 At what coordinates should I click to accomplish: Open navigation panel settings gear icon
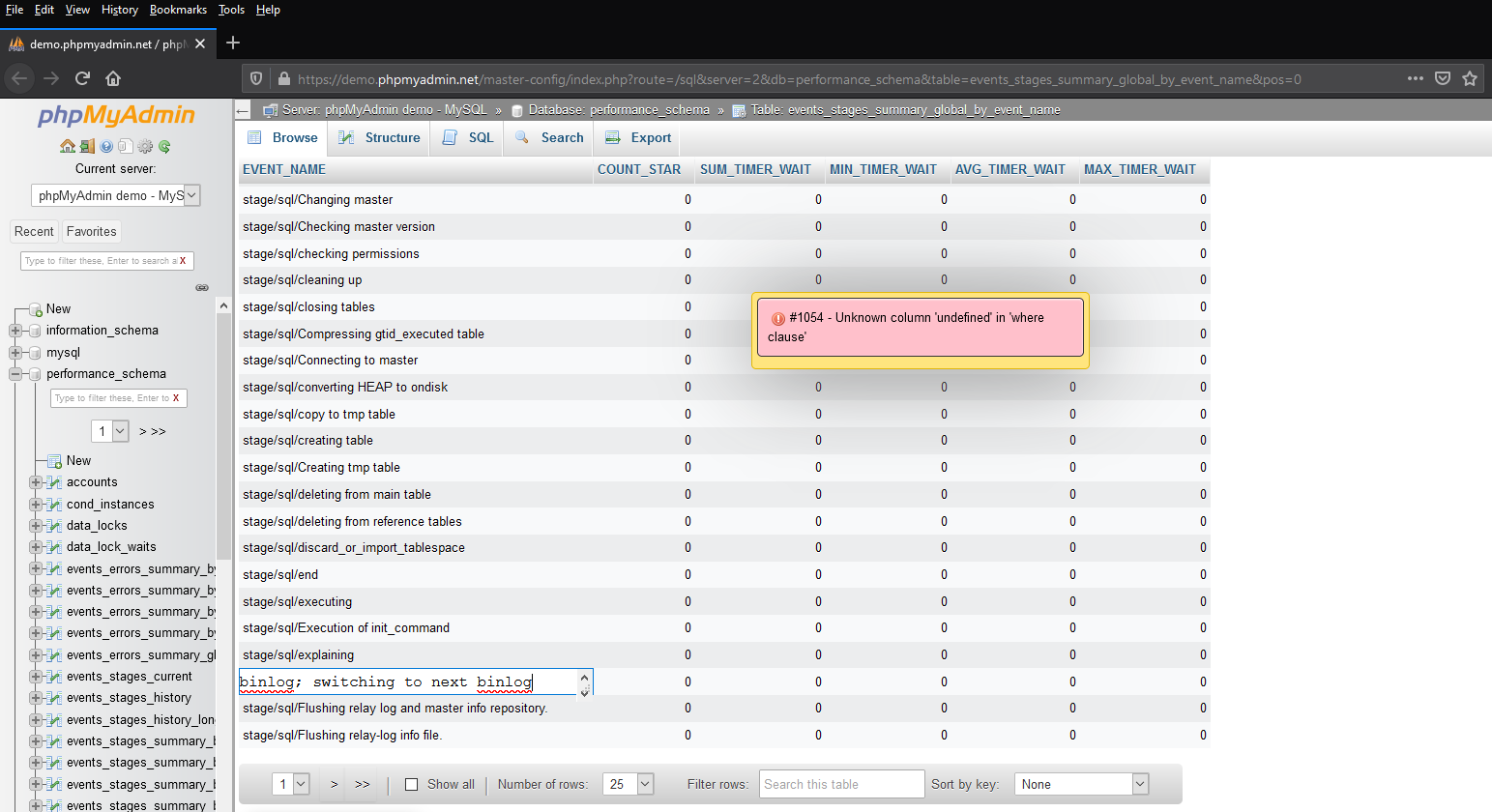pos(143,146)
